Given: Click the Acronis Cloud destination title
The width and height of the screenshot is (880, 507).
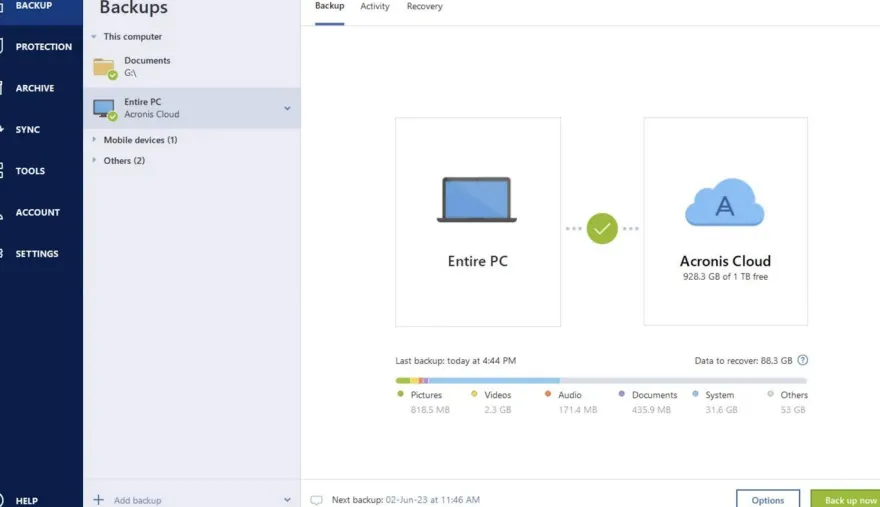Looking at the screenshot, I should [x=725, y=261].
